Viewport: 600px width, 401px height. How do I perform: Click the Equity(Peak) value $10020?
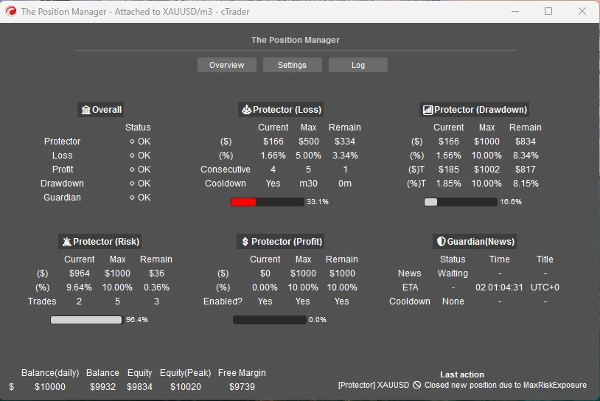click(x=186, y=387)
